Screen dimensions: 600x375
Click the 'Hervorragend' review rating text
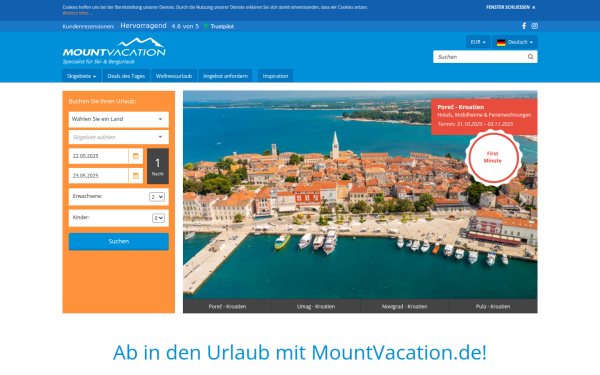pos(143,26)
